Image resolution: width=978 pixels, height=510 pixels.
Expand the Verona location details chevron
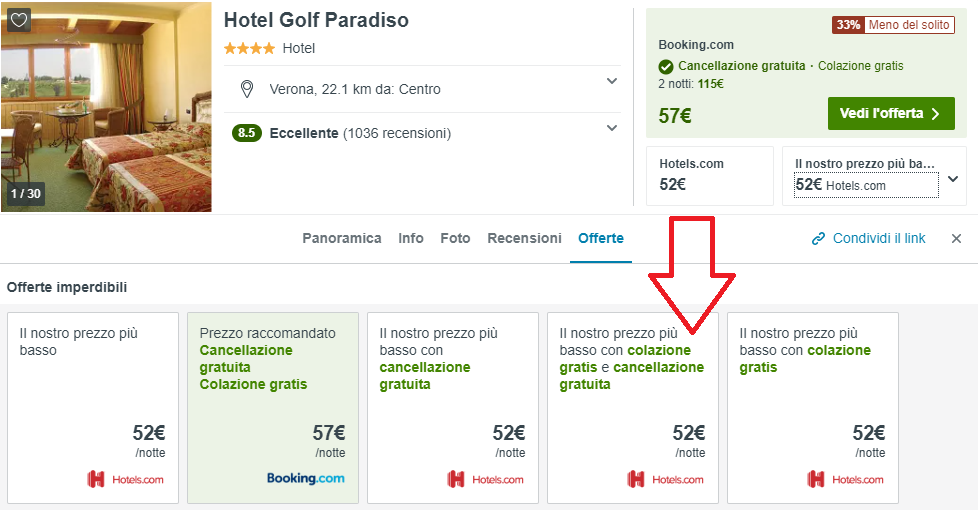tap(612, 81)
